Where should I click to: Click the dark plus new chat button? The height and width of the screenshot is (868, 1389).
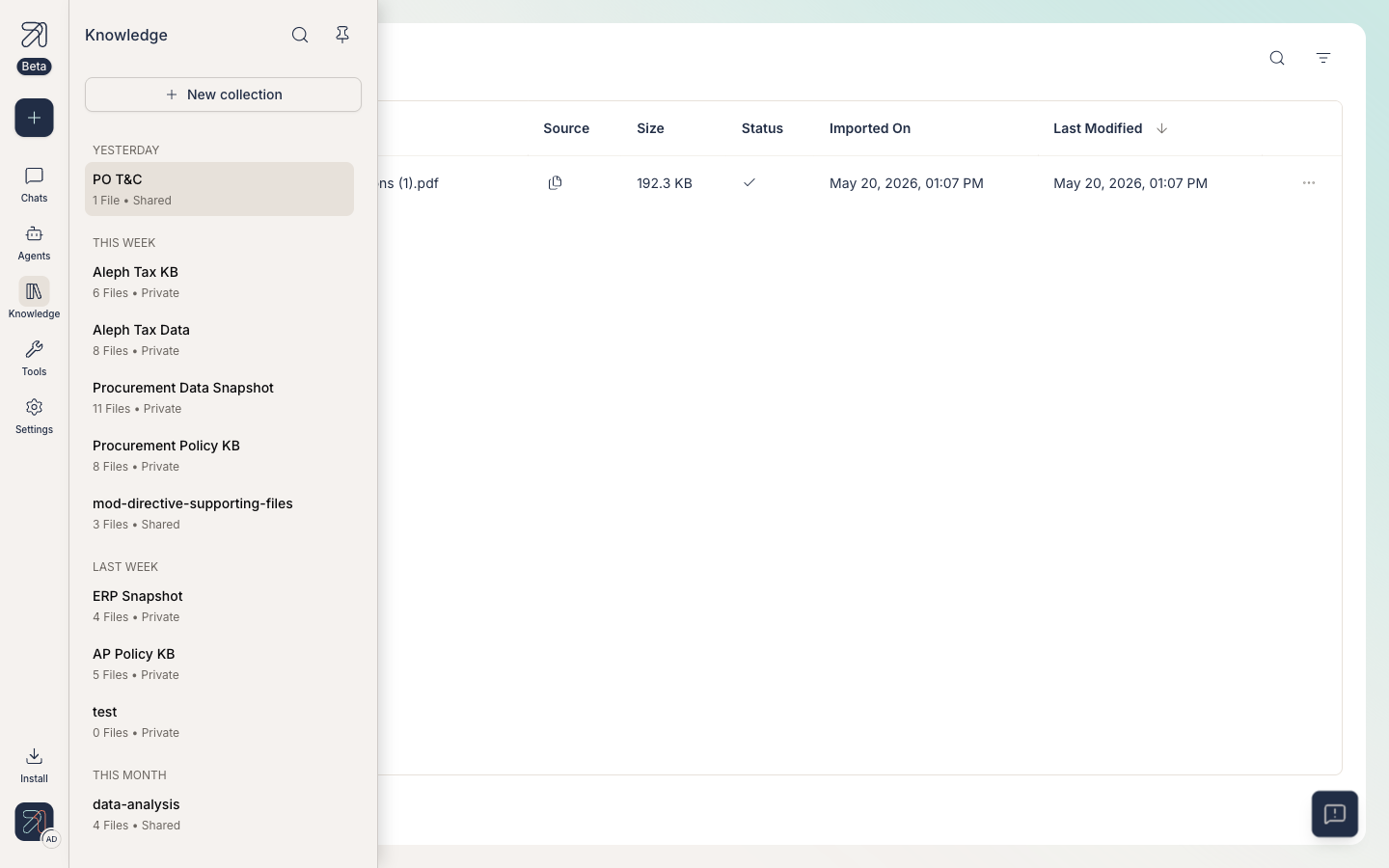tap(34, 118)
